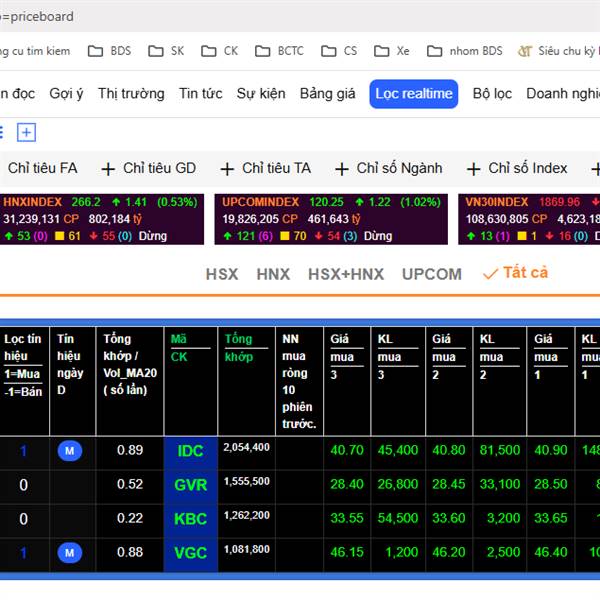Open the BDS bookmark folder
The image size is (600, 600).
click(x=109, y=51)
